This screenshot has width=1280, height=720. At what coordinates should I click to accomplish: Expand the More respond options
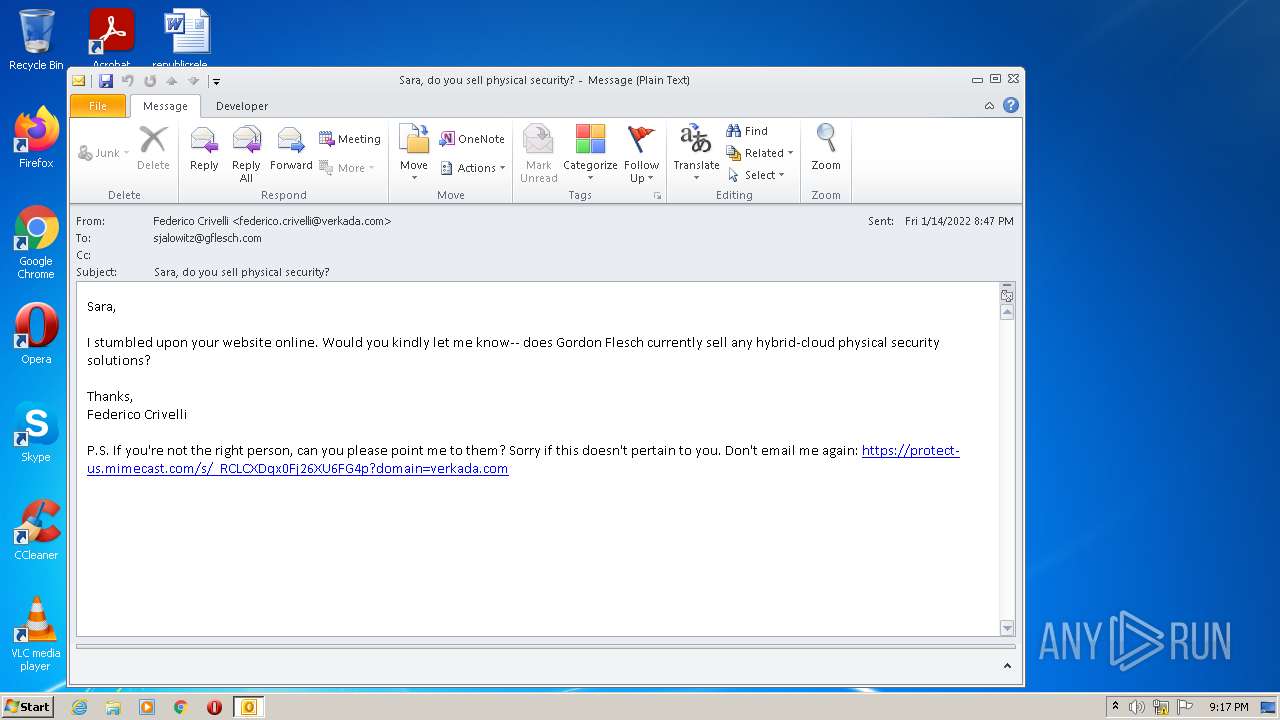pos(347,168)
